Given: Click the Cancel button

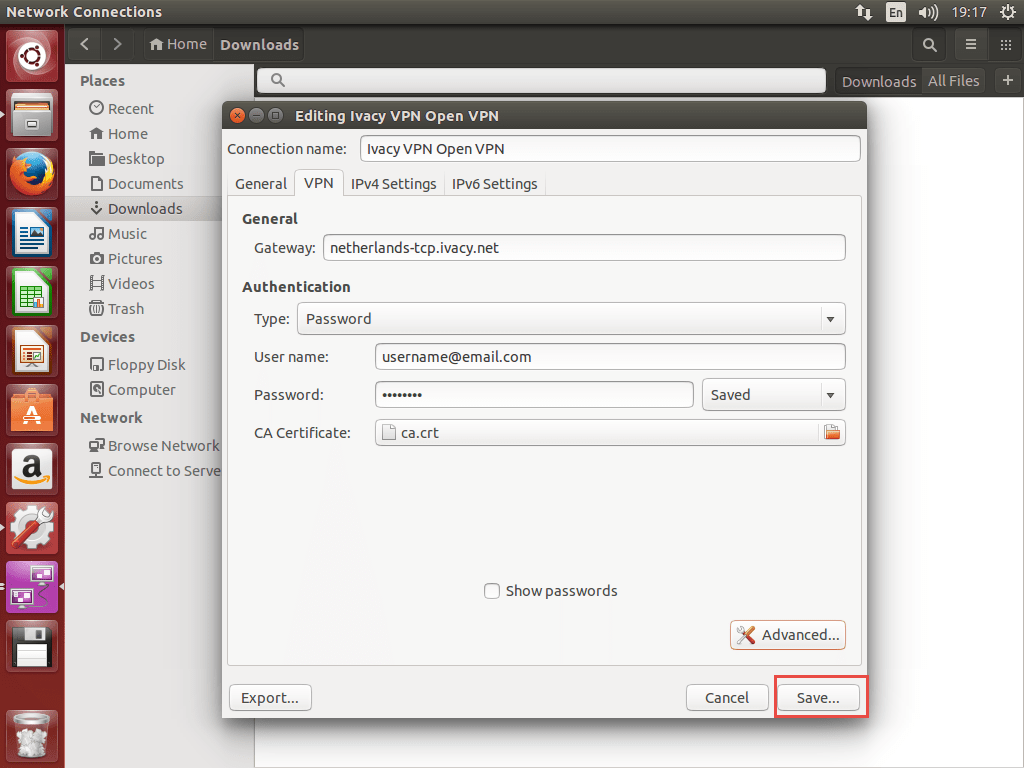Looking at the screenshot, I should (727, 697).
